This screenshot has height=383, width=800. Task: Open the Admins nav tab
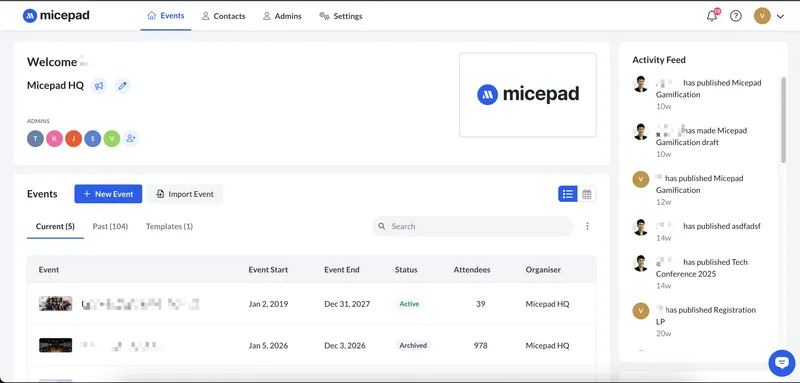click(x=282, y=16)
